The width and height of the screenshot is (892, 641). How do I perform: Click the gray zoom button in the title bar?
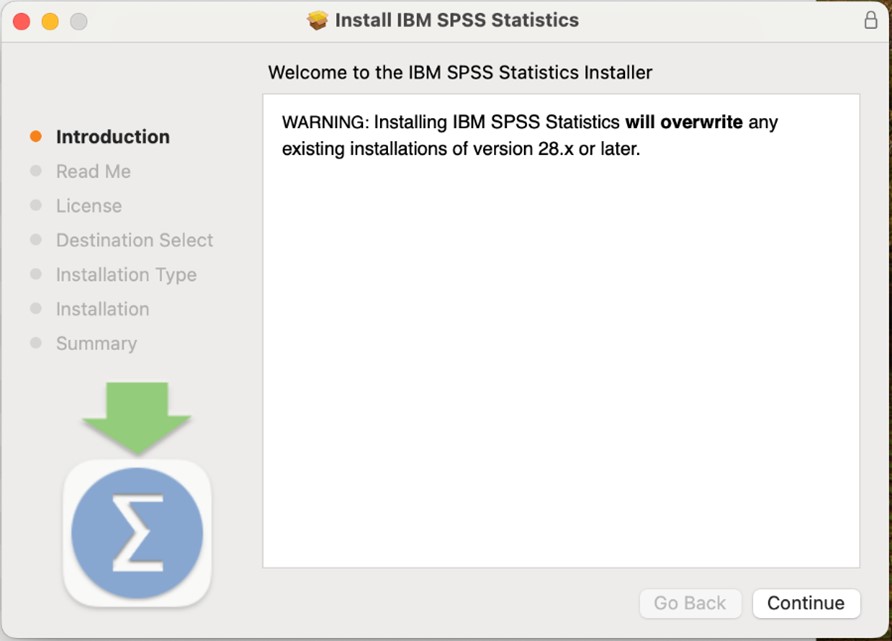78,21
